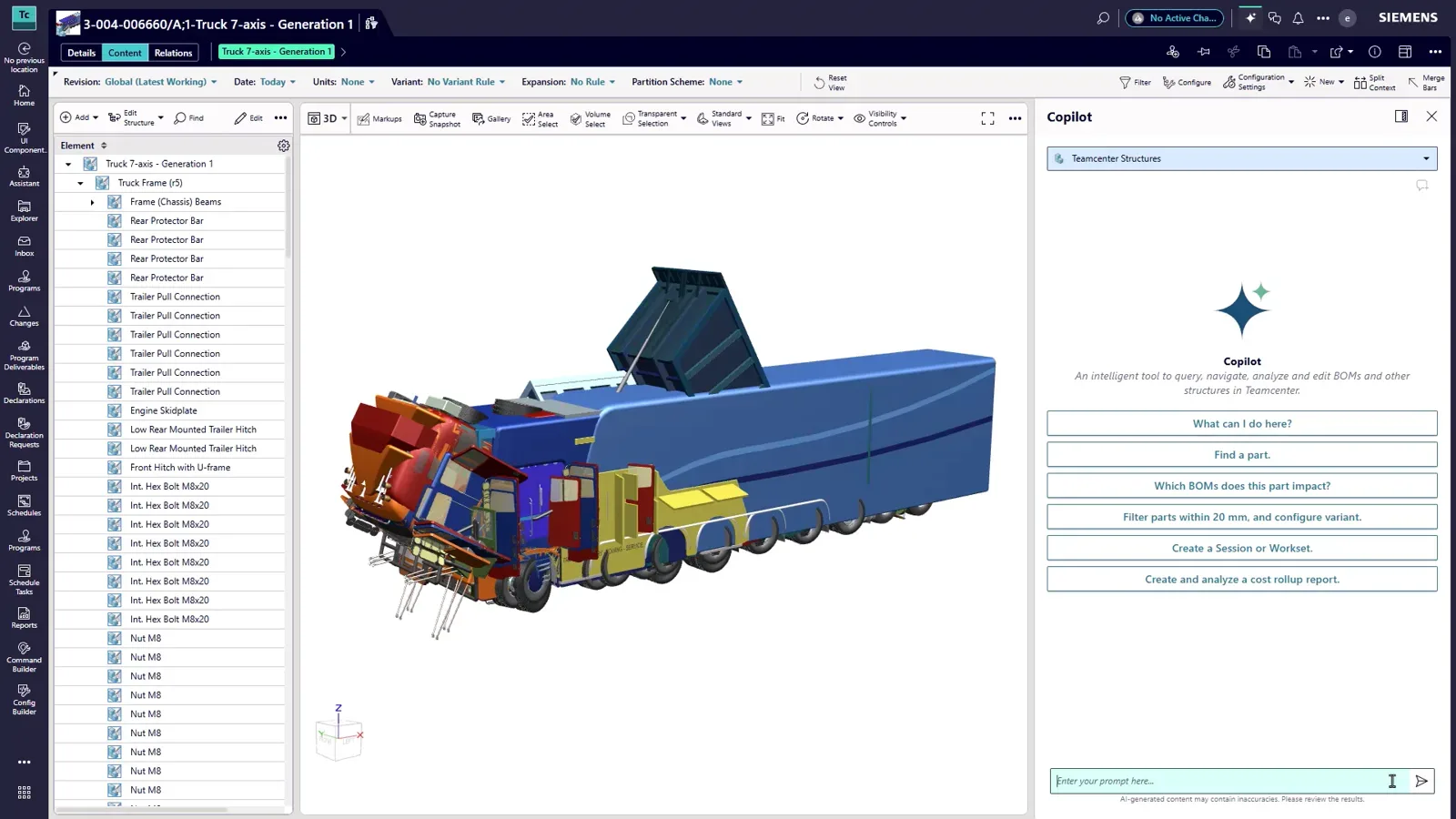This screenshot has width=1456, height=819.
Task: Open the notifications bell
Action: pos(1298,17)
